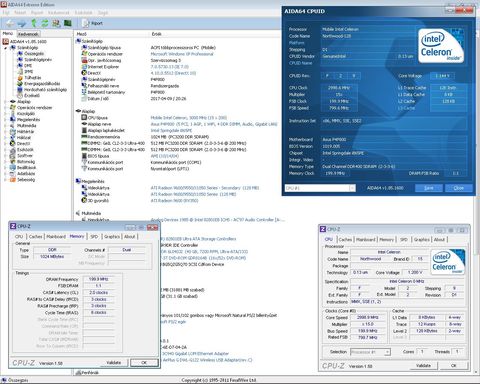Open Graphics tab in right CPU-Z window

pos(422,239)
